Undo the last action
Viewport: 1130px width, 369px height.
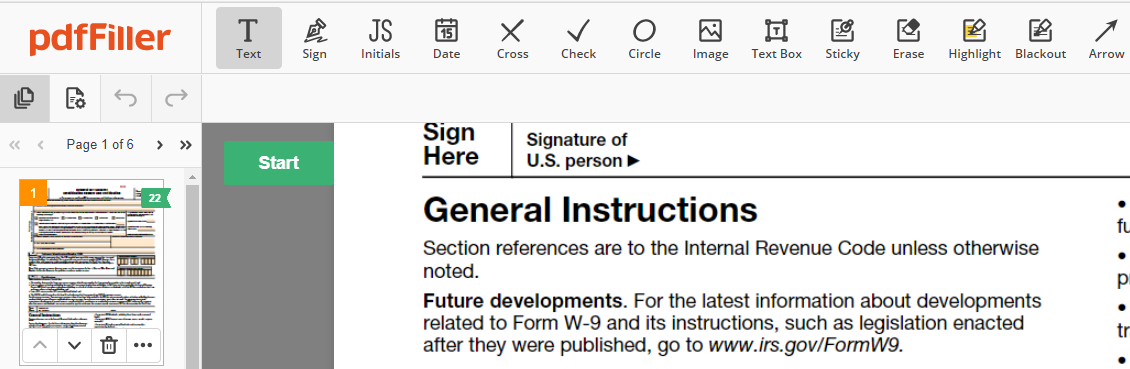pyautogui.click(x=126, y=98)
